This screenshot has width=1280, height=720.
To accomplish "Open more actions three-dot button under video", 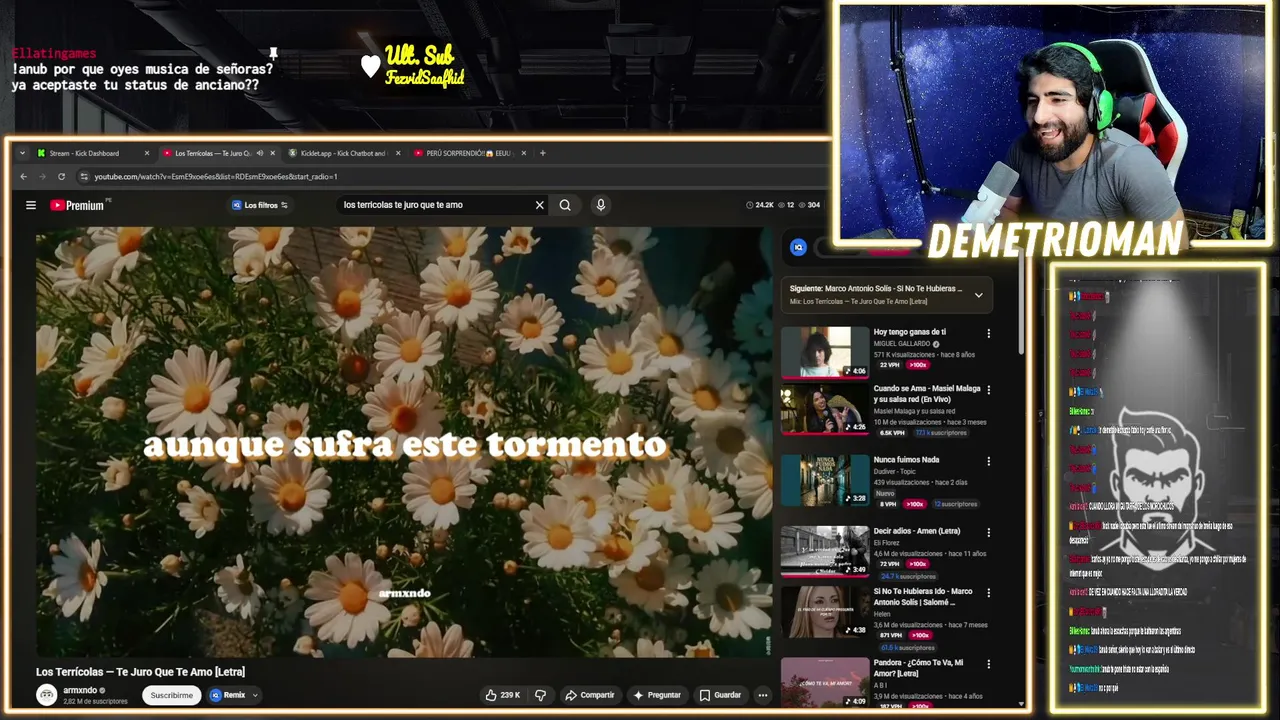I will tap(762, 695).
